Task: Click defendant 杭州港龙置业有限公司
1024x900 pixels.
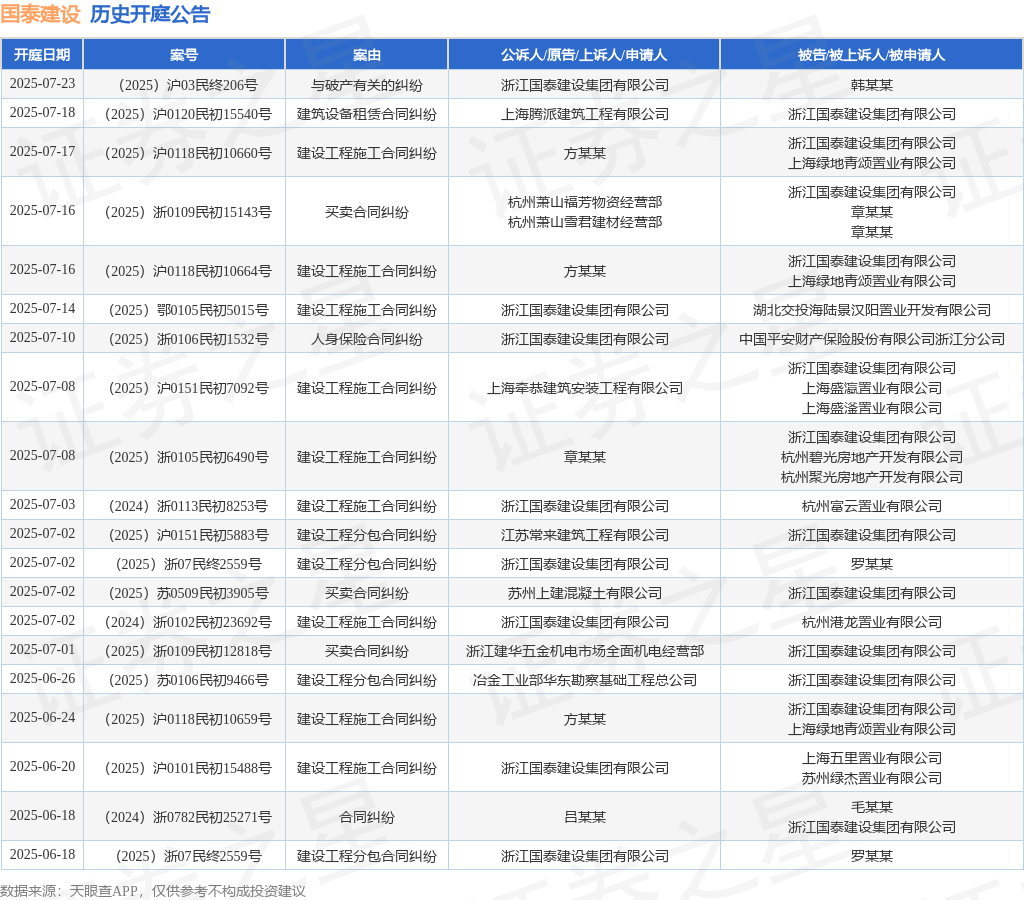Action: (x=871, y=622)
